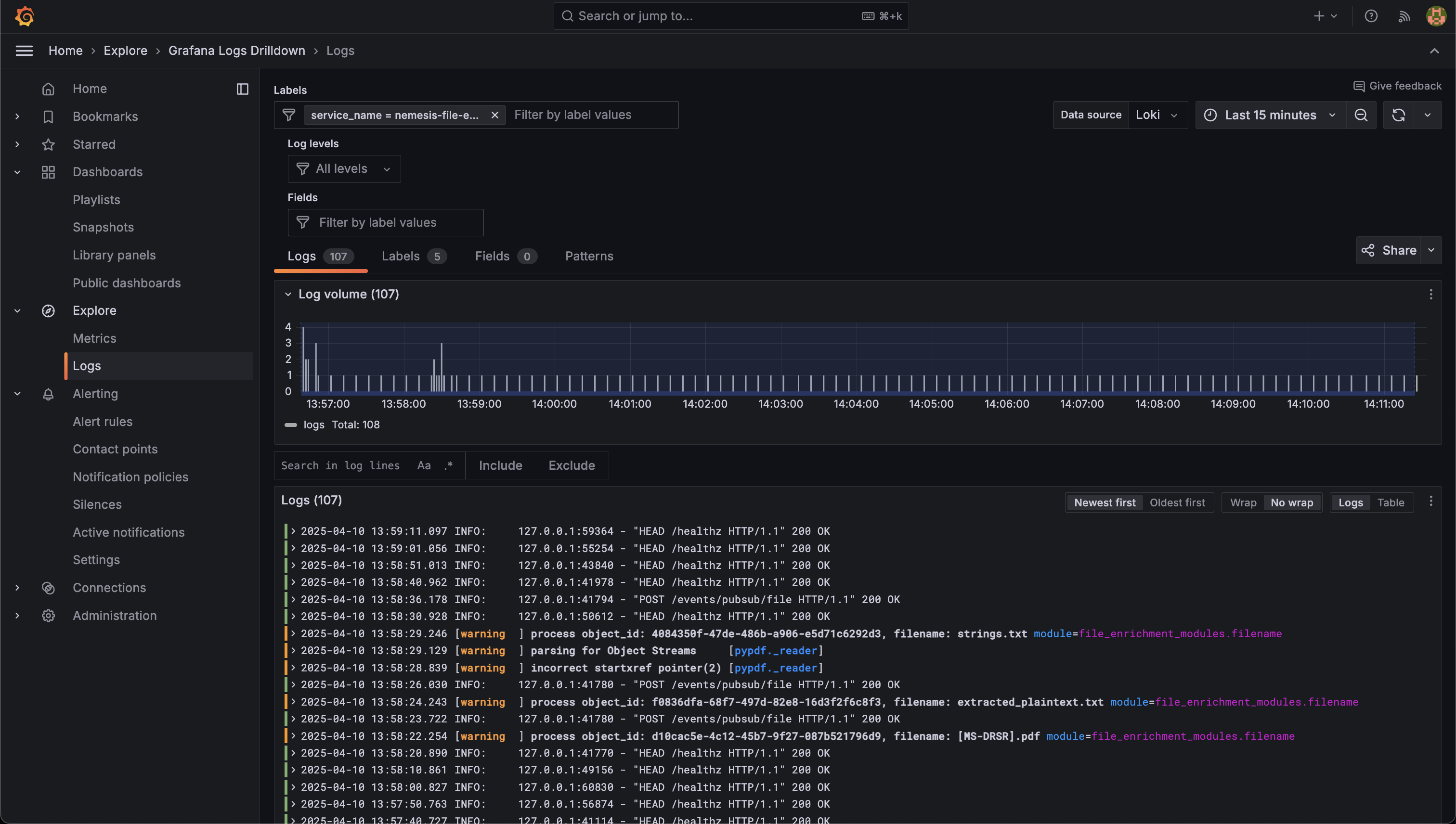Open the user profile avatar

click(x=1436, y=16)
